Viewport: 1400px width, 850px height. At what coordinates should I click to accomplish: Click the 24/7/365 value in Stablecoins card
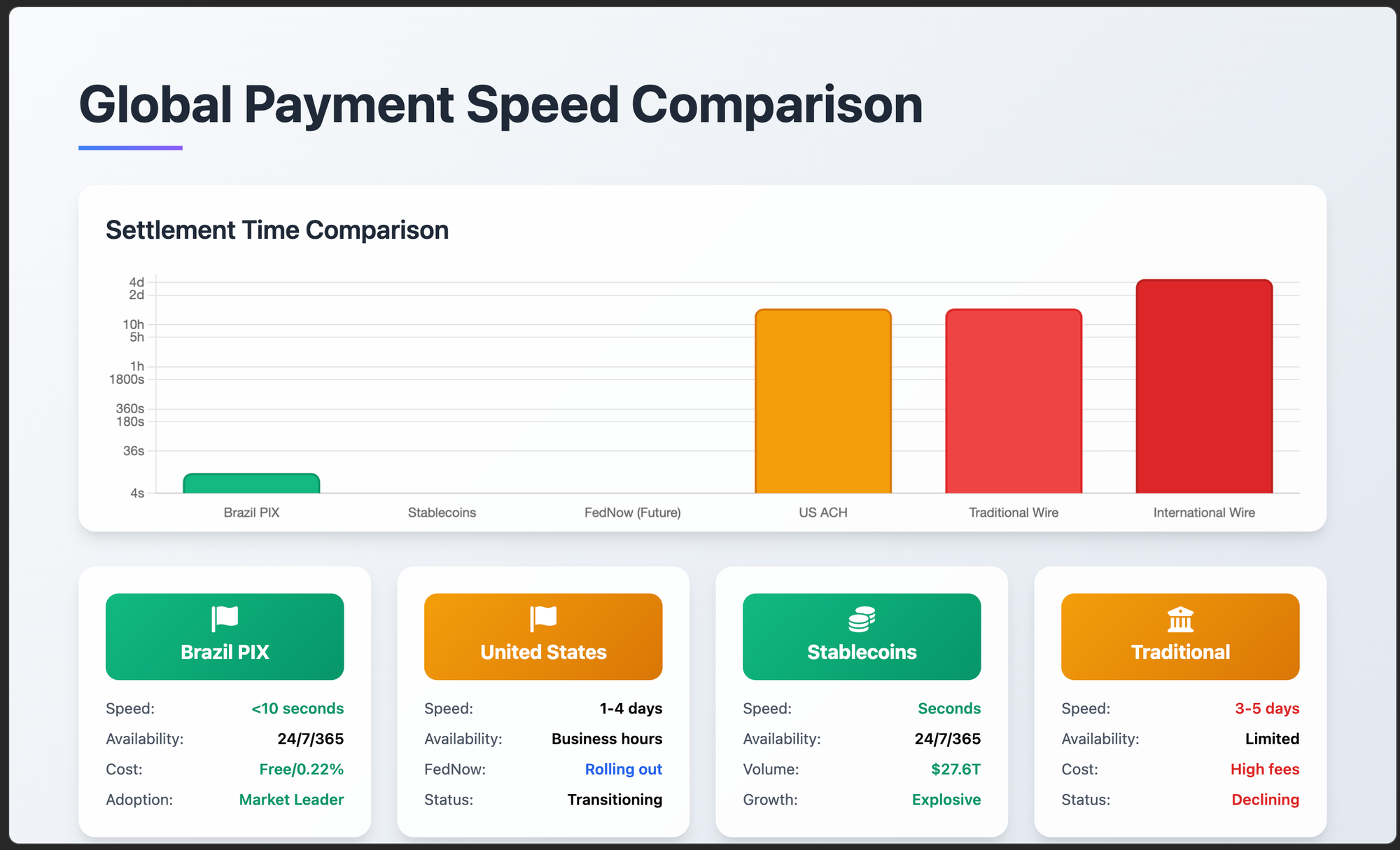pos(948,739)
